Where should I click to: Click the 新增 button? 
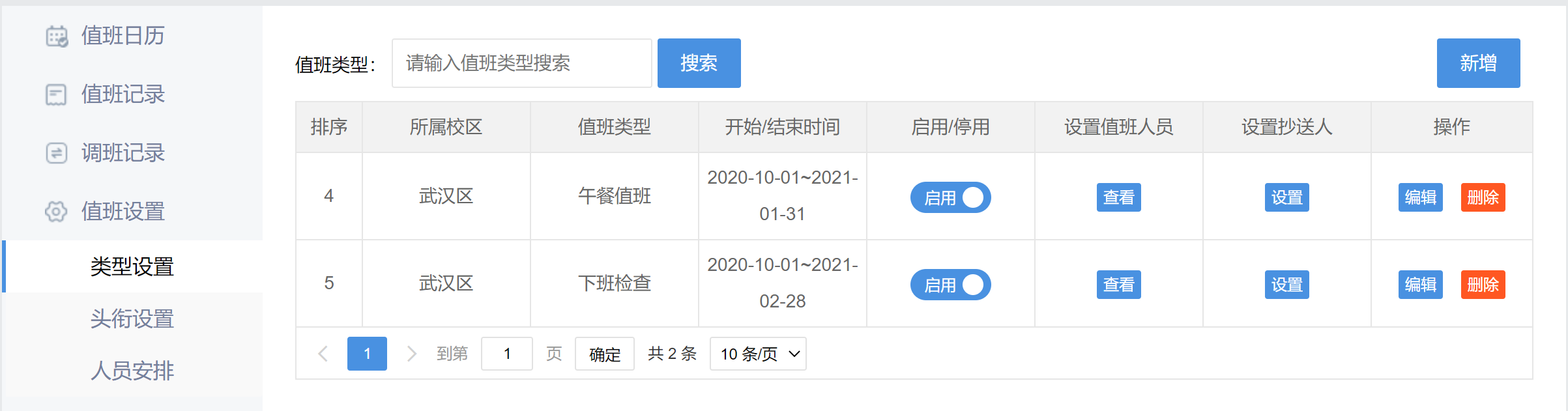coord(1478,63)
